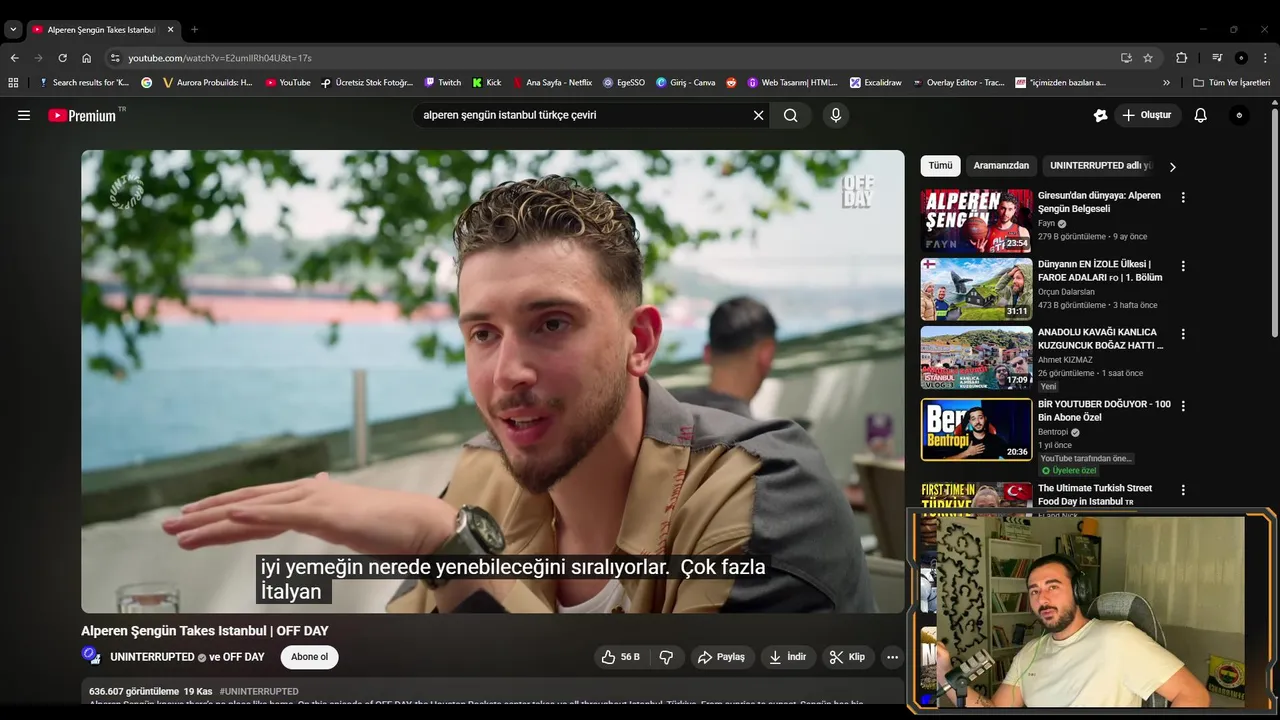Open options menu for Alperen Şengün Belgeseli
This screenshot has width=1280, height=720.
pos(1183,198)
